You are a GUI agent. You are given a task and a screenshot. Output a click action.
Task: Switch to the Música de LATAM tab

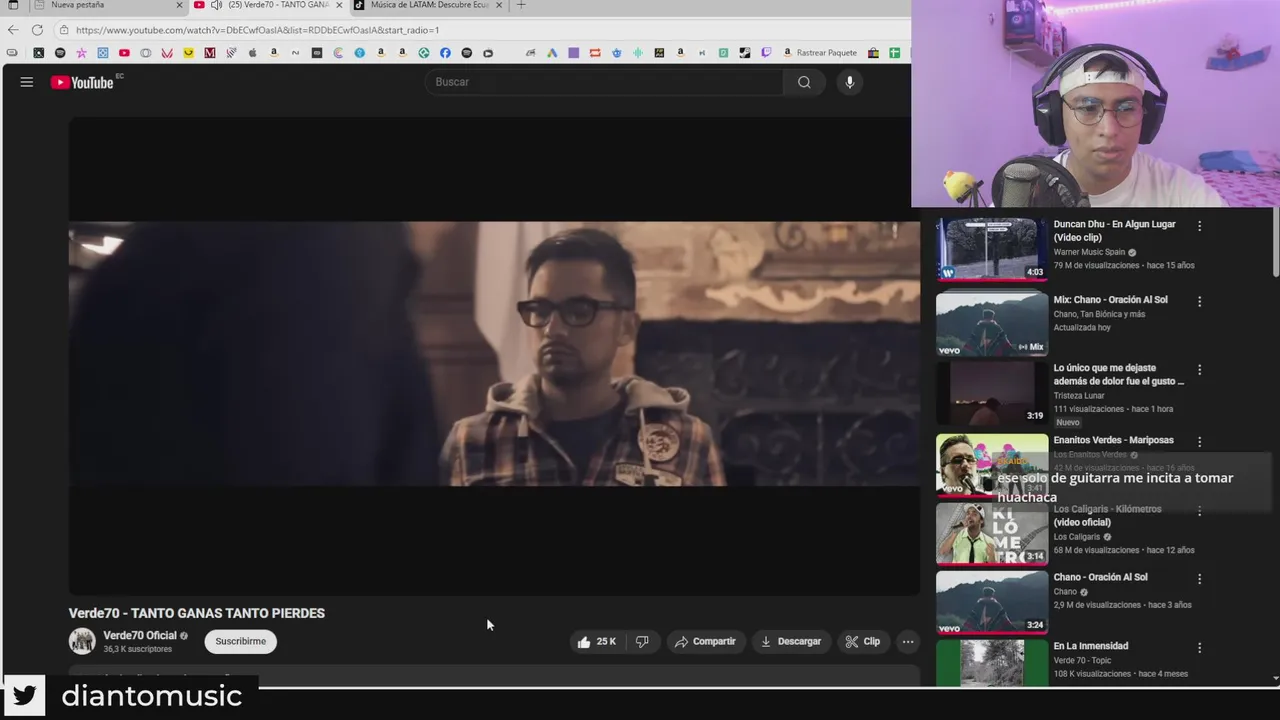pyautogui.click(x=428, y=5)
